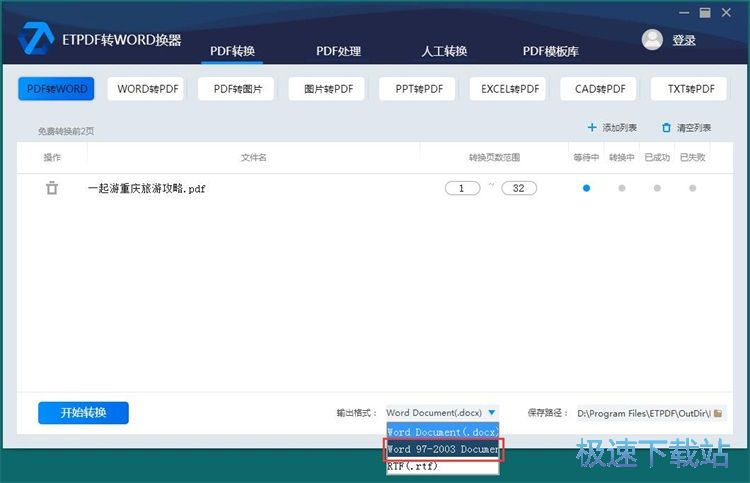The height and width of the screenshot is (483, 750).
Task: Click the 等待中 column header
Action: click(586, 157)
